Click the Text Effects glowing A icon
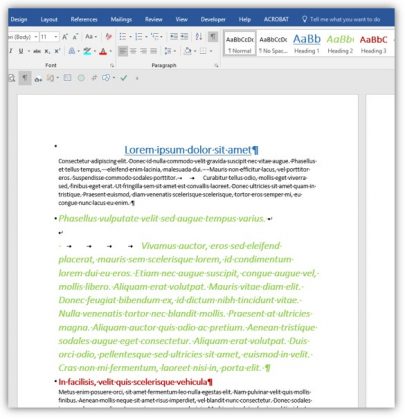 coord(71,51)
